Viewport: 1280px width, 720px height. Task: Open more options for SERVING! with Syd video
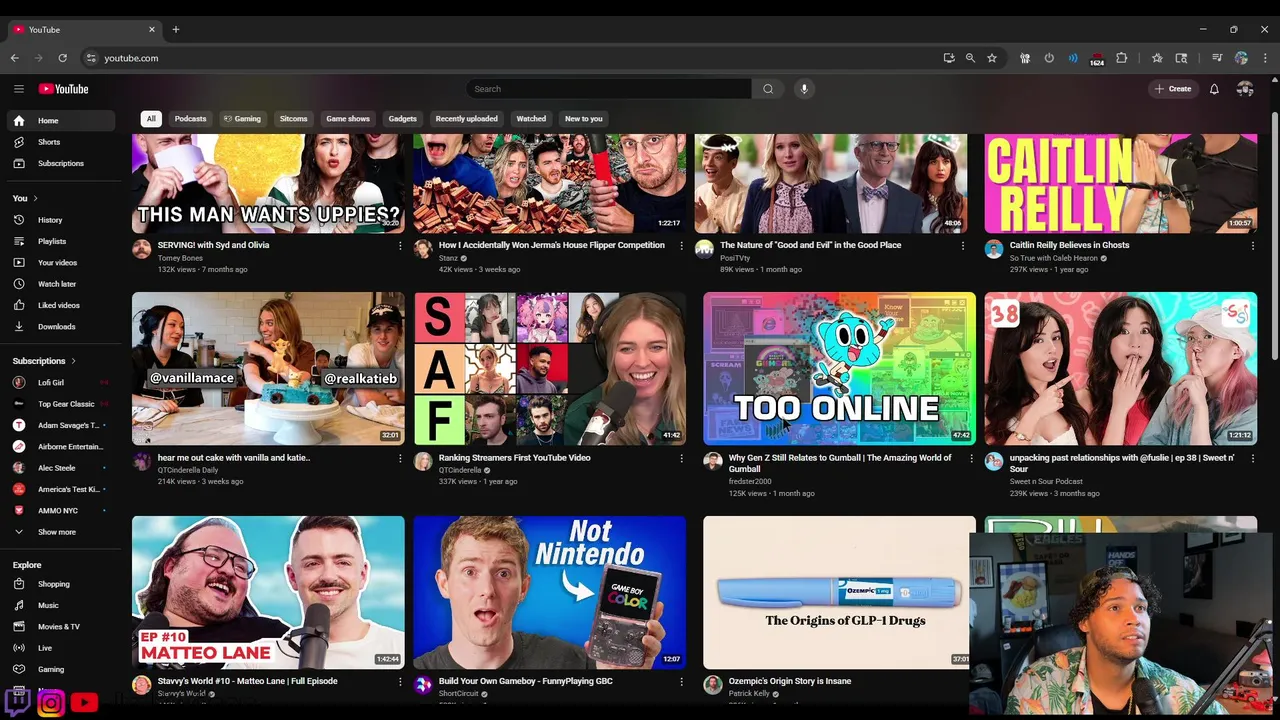click(x=400, y=245)
